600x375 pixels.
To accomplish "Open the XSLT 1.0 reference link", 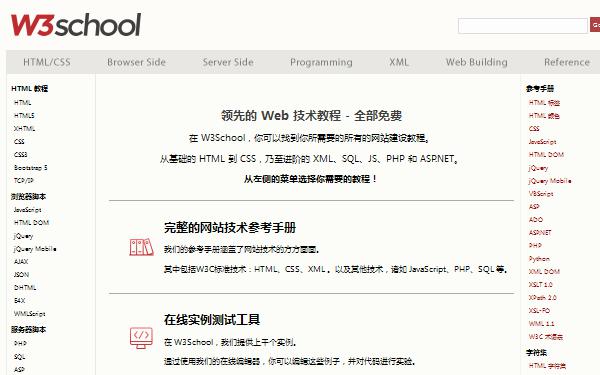I will point(541,285).
